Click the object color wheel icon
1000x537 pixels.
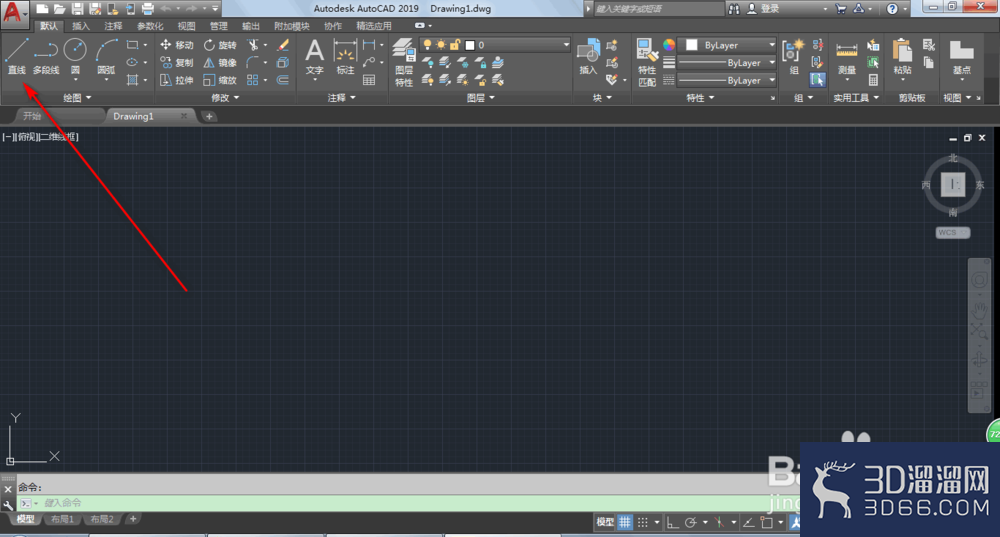pos(668,45)
